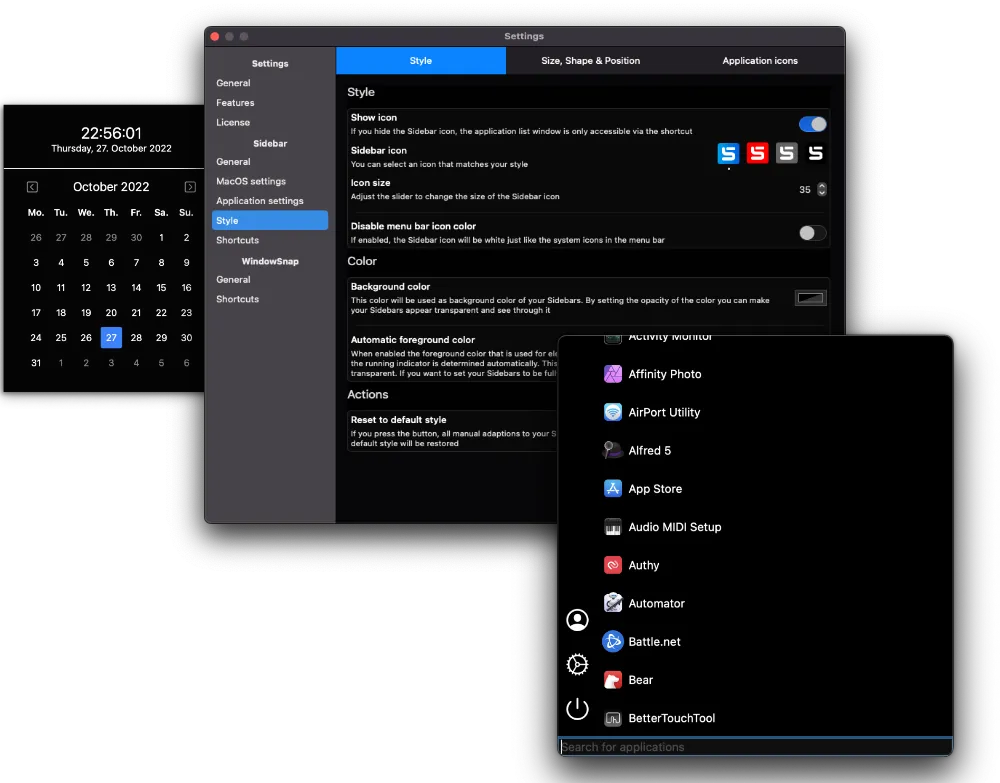The image size is (1000, 783).
Task: Open BetterTouchTool application entry
Action: point(672,718)
